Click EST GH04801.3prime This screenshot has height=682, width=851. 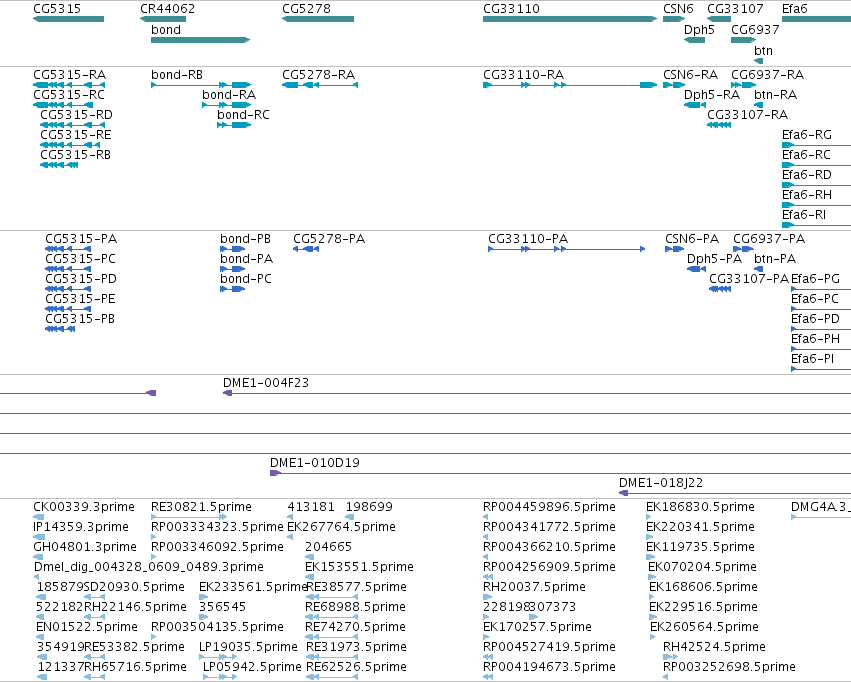(85, 547)
